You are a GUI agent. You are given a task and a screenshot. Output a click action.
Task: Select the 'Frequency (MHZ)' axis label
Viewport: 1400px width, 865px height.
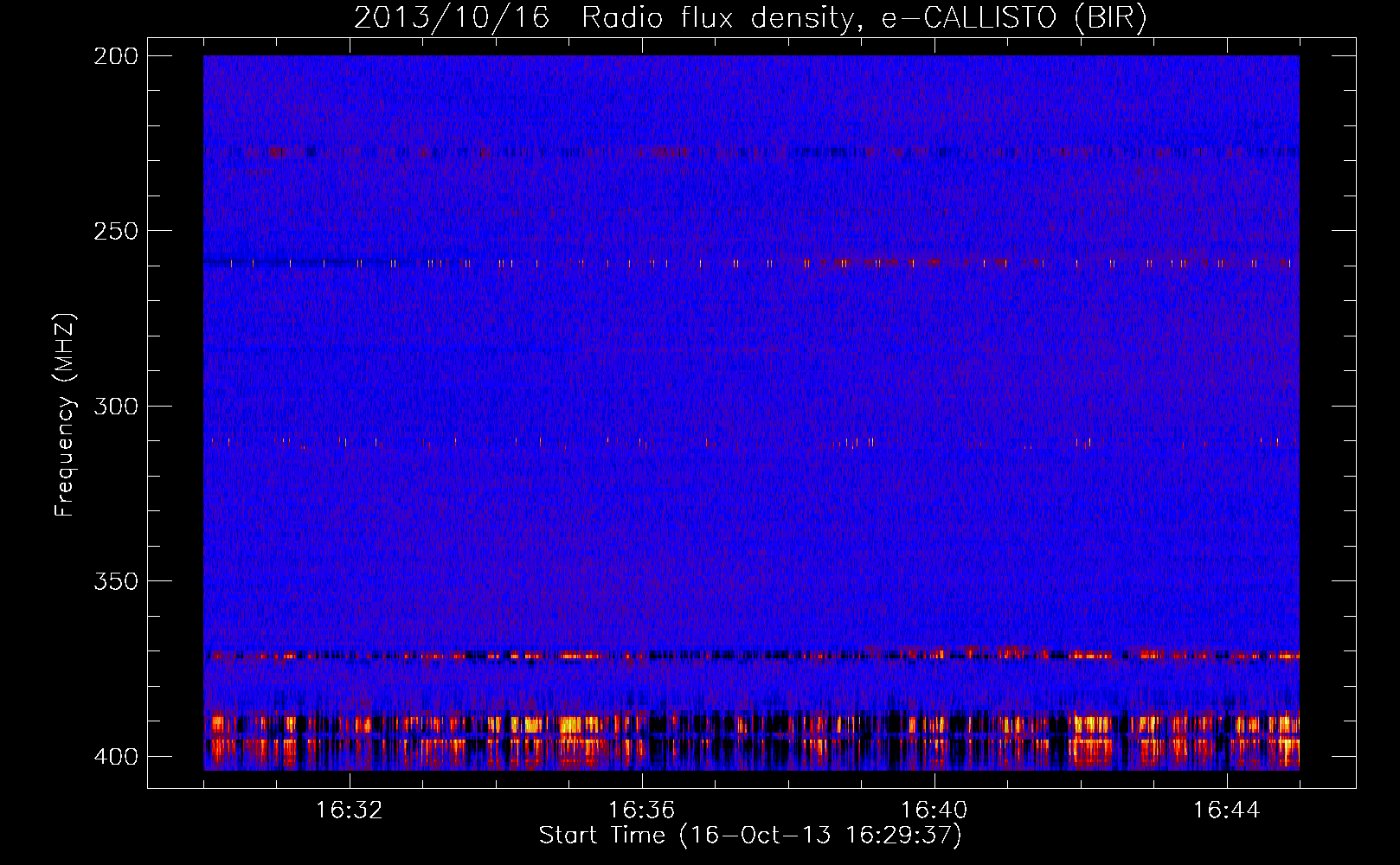click(x=65, y=414)
